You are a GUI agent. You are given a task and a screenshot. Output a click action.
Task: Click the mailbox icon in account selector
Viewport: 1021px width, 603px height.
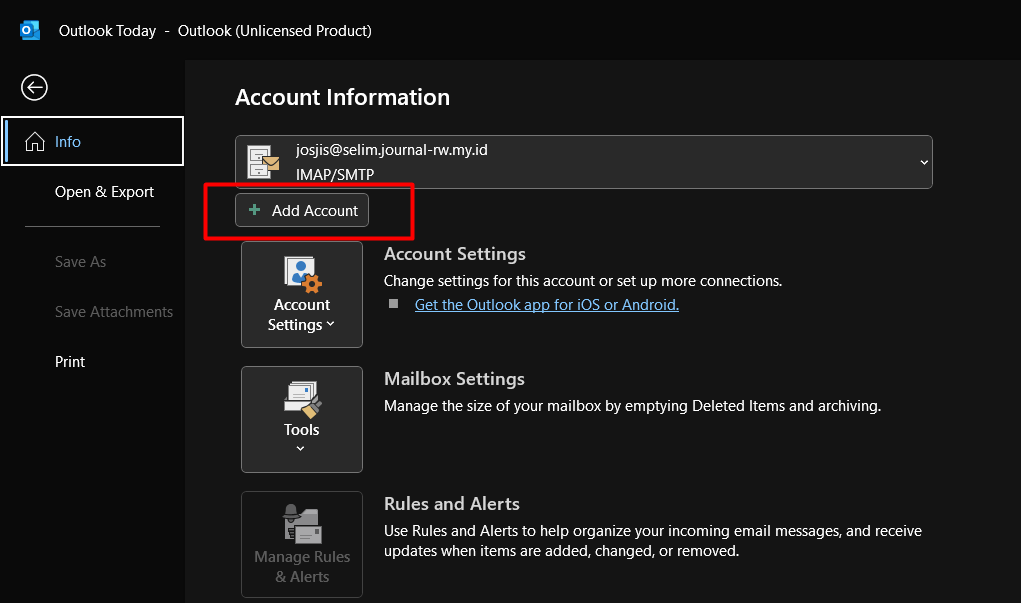point(263,162)
